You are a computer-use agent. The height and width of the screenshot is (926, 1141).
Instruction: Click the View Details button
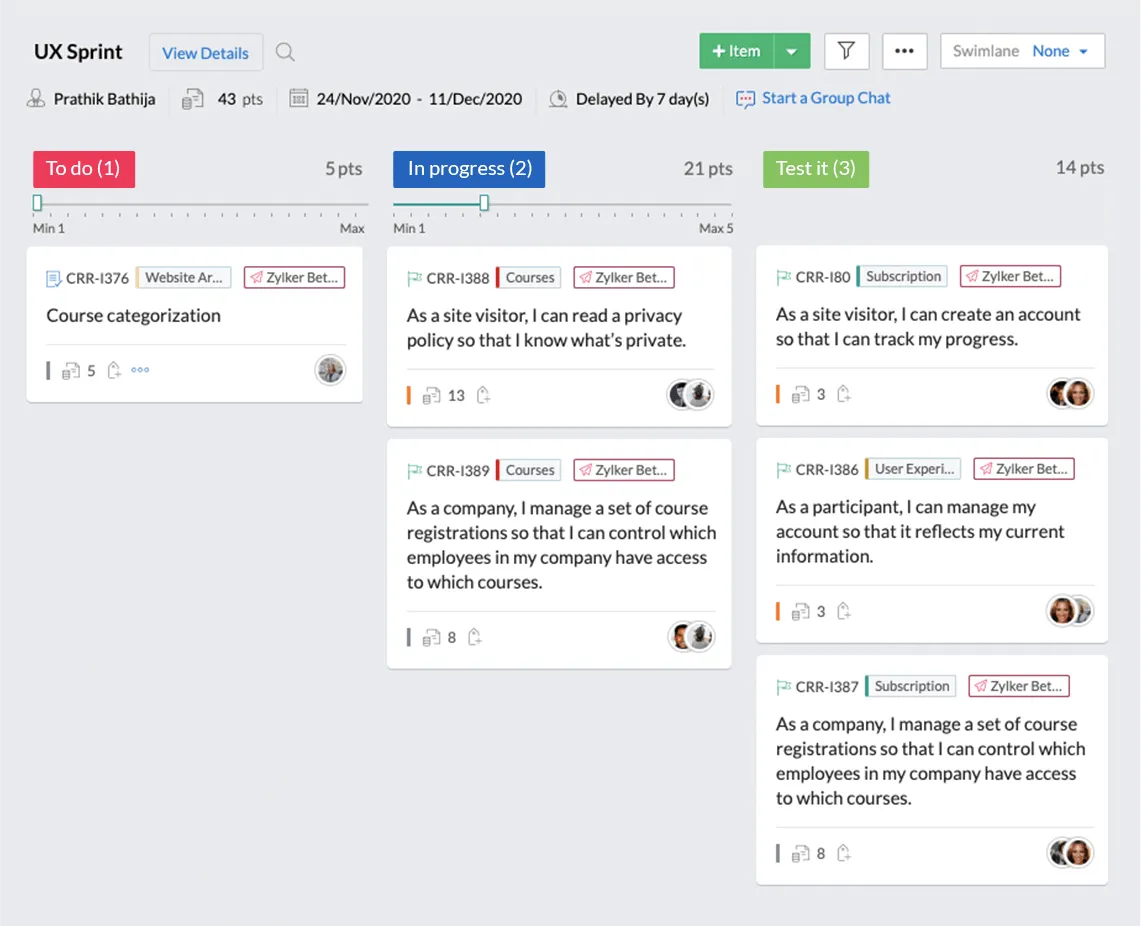[x=206, y=52]
